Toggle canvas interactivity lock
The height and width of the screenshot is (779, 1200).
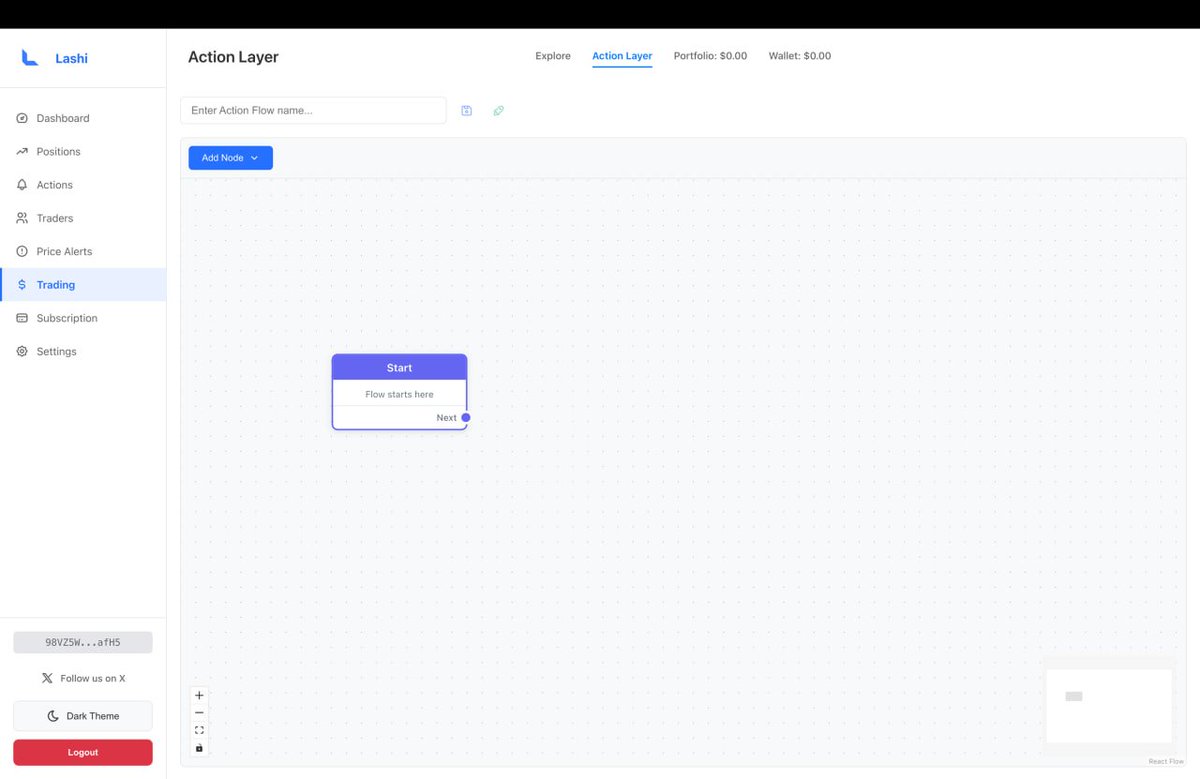pyautogui.click(x=199, y=748)
